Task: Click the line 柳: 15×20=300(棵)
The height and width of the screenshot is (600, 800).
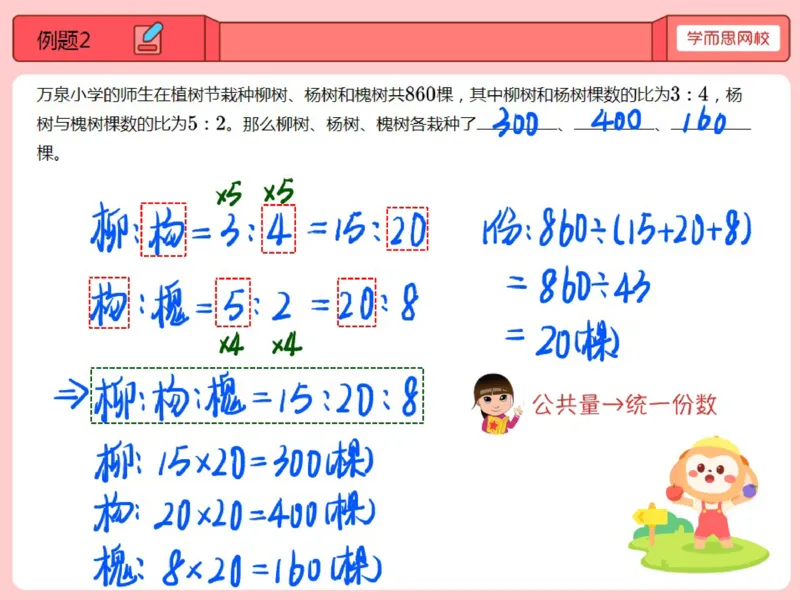Action: [x=235, y=462]
